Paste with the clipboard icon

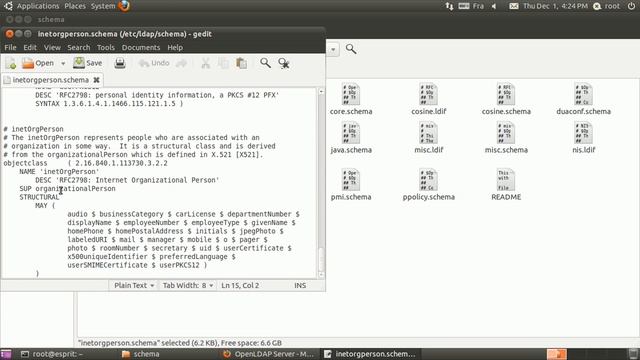click(x=242, y=63)
